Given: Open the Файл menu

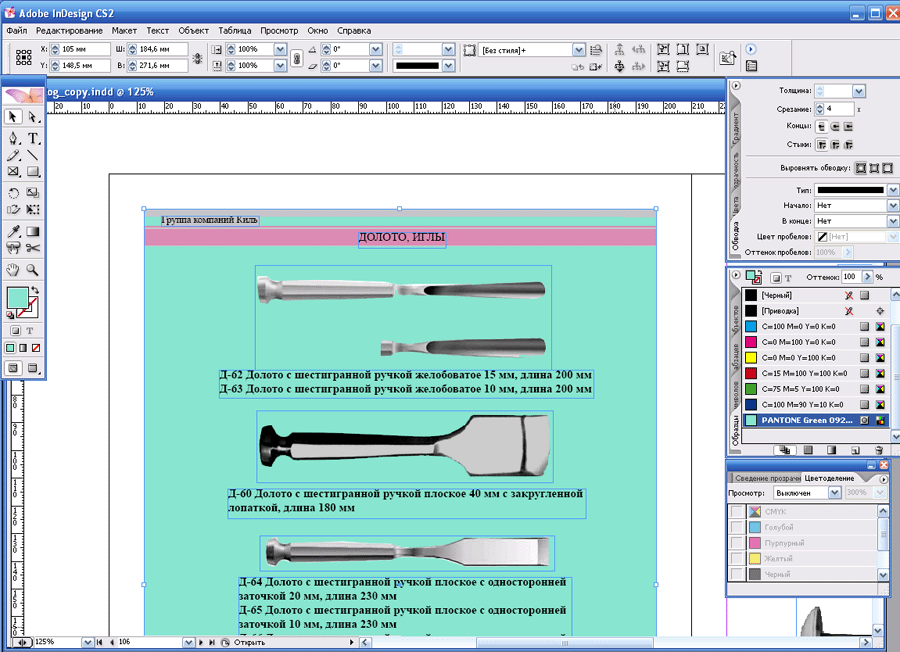Looking at the screenshot, I should [17, 30].
